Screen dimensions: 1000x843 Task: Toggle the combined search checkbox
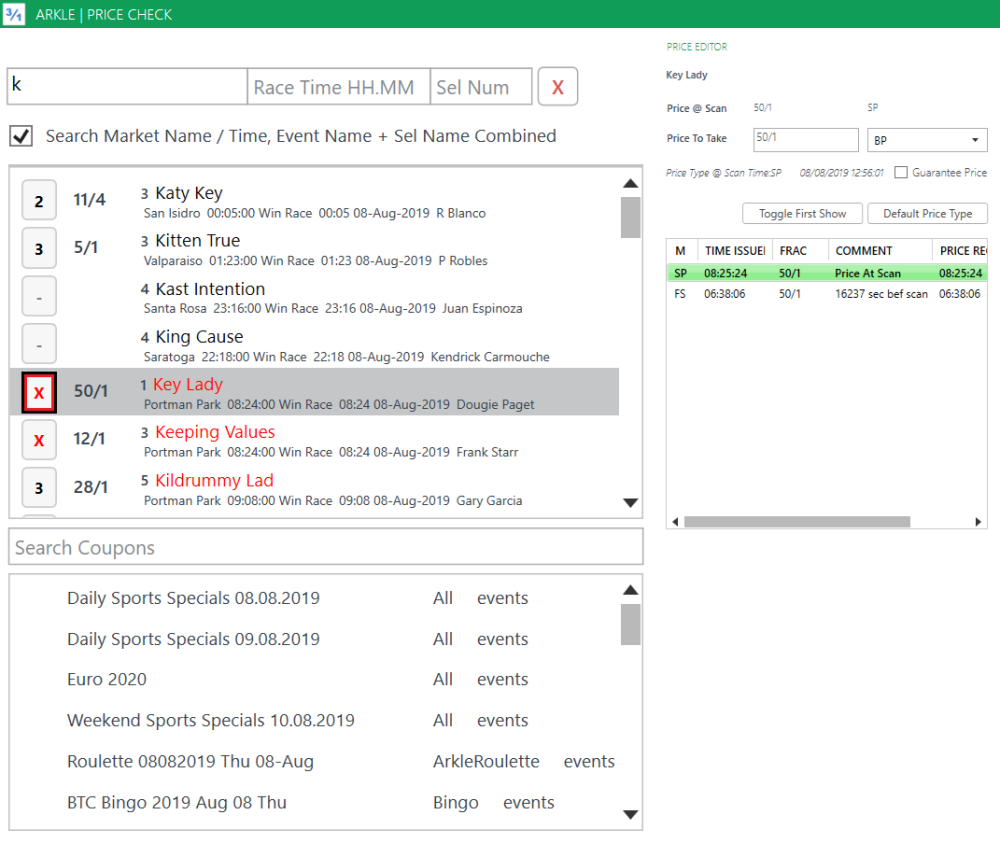click(x=21, y=136)
